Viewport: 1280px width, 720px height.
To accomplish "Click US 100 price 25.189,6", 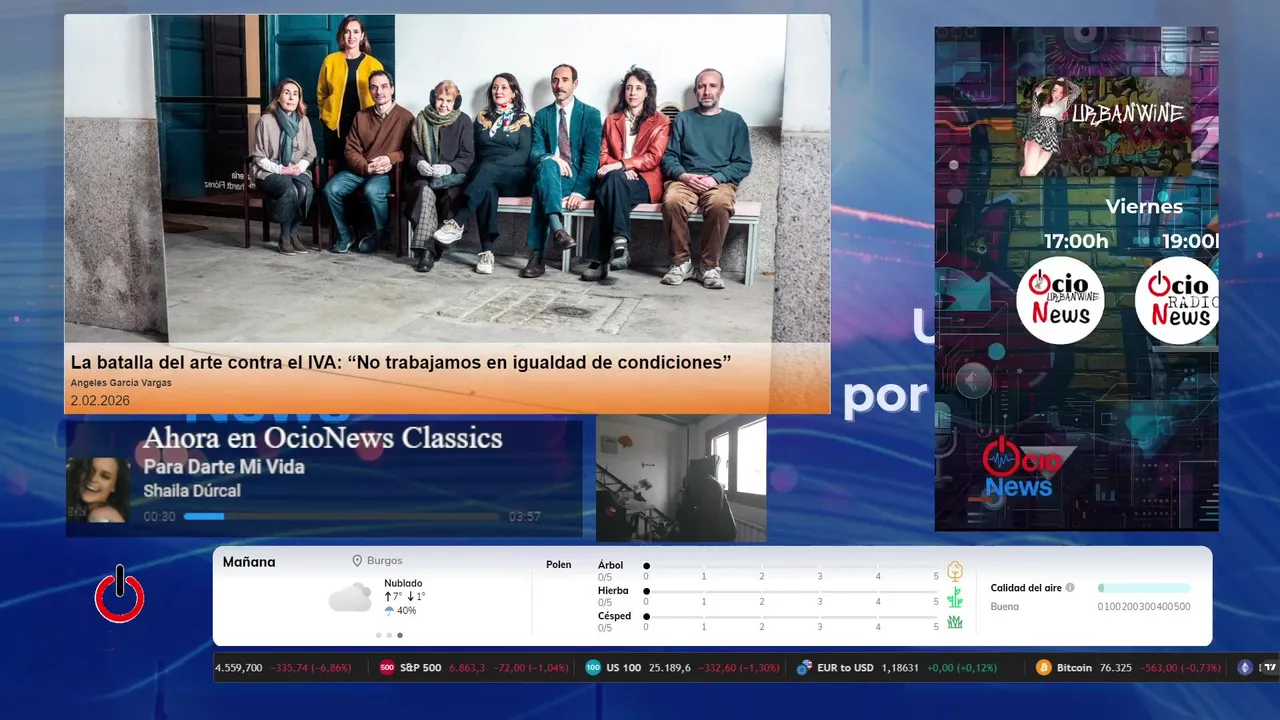I will point(670,668).
